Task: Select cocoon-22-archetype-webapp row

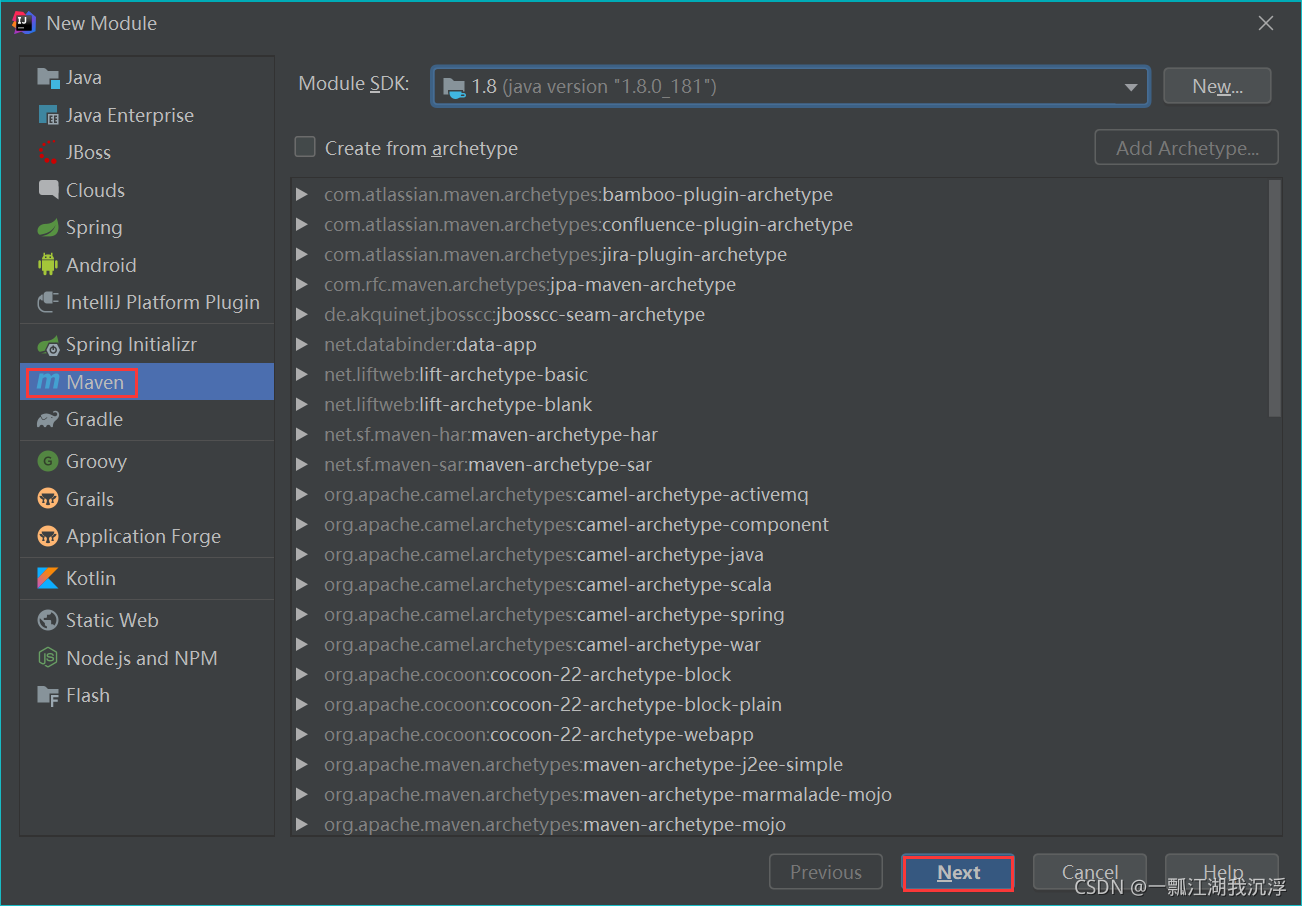Action: pyautogui.click(x=779, y=735)
